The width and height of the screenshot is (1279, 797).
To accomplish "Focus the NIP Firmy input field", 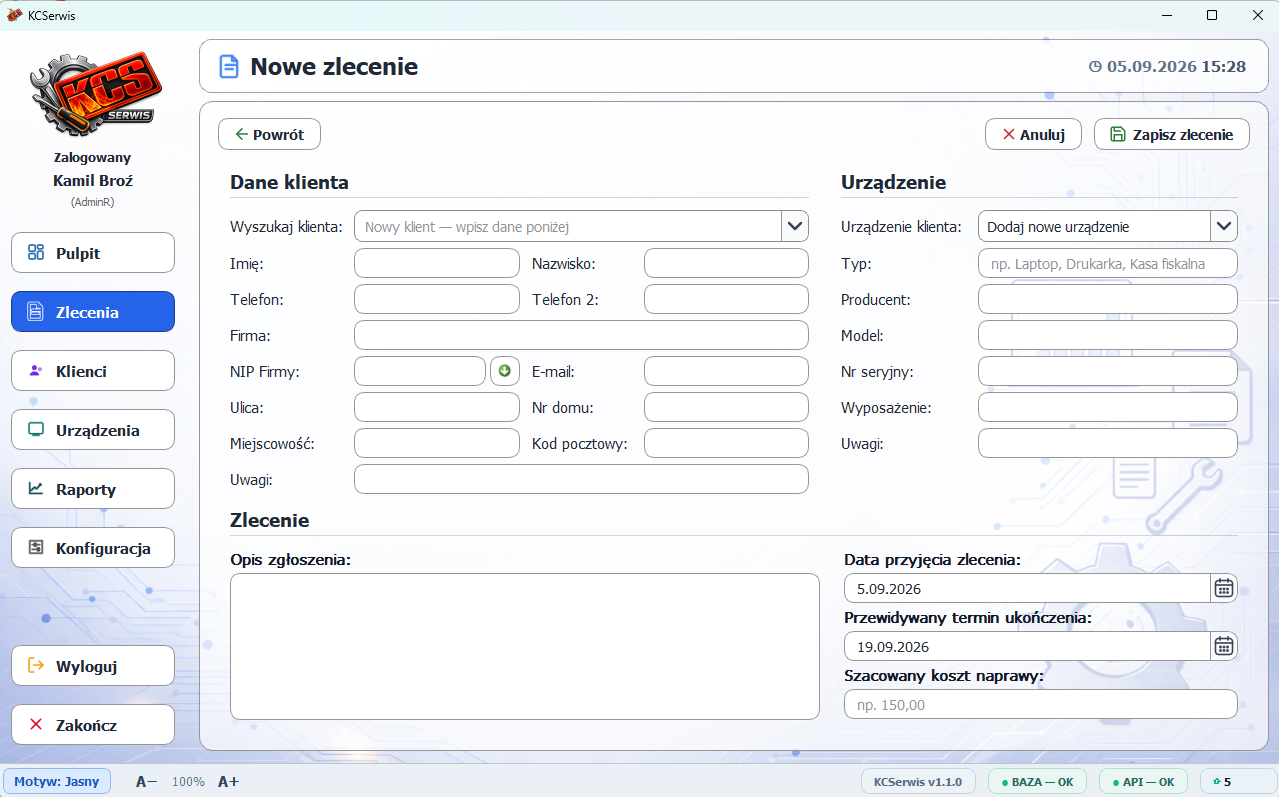I will [x=420, y=371].
